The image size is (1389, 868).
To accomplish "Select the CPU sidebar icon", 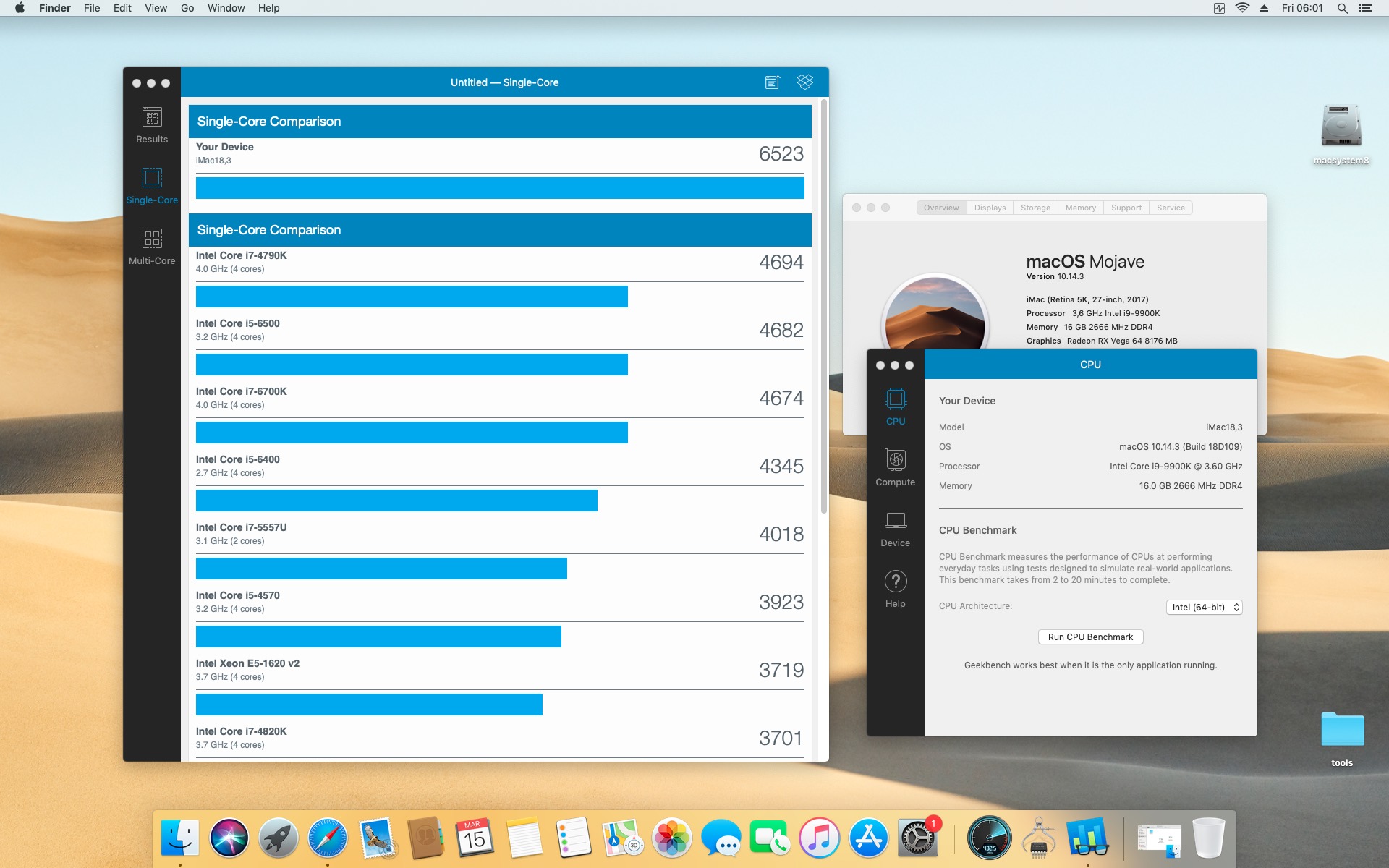I will (895, 407).
